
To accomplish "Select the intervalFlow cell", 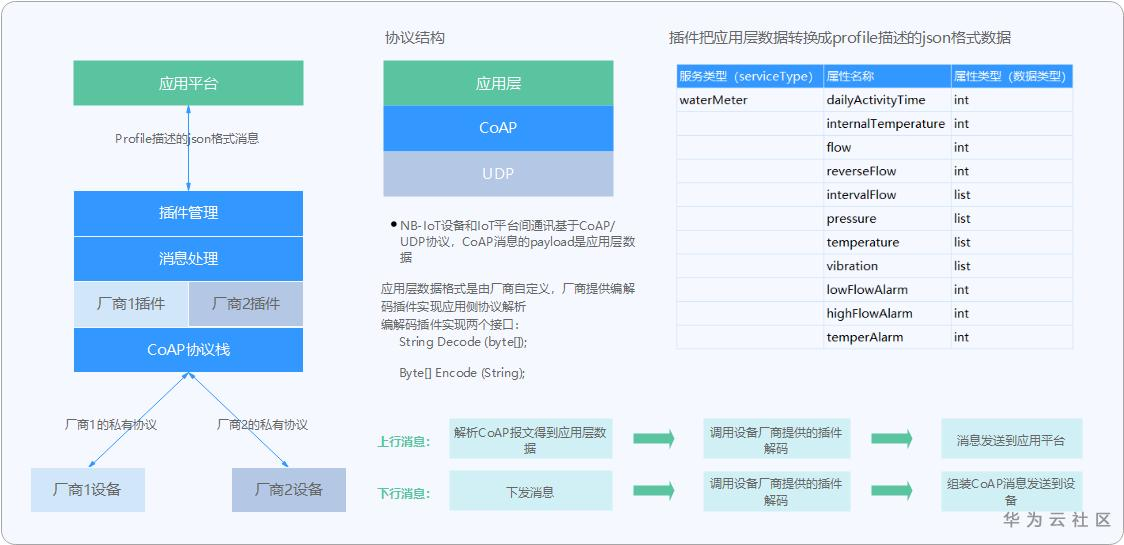I will [x=887, y=194].
